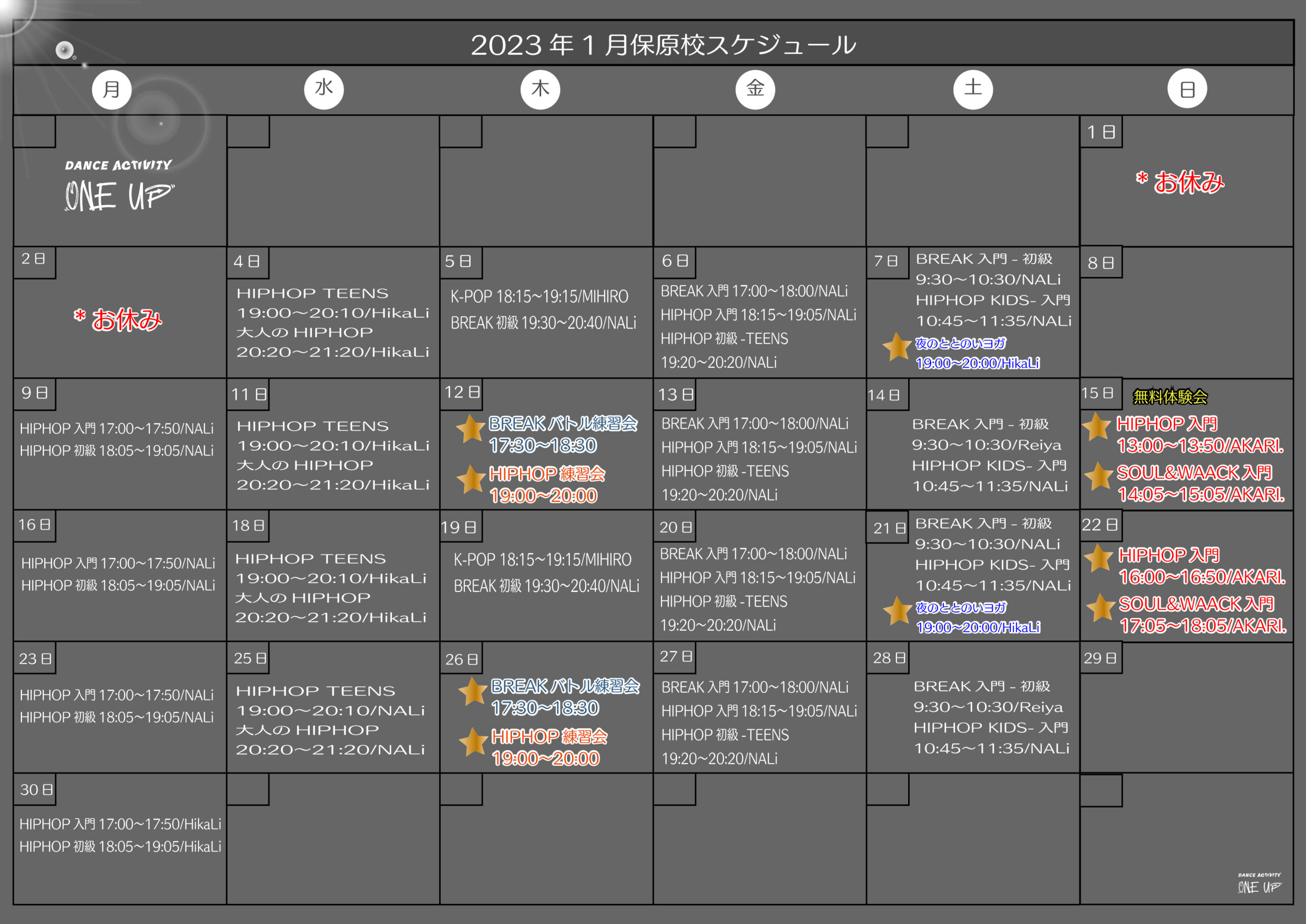This screenshot has height=924, width=1306.
Task: Click gold star beside 15日 HIPHOP 入門
Action: pyautogui.click(x=1096, y=426)
